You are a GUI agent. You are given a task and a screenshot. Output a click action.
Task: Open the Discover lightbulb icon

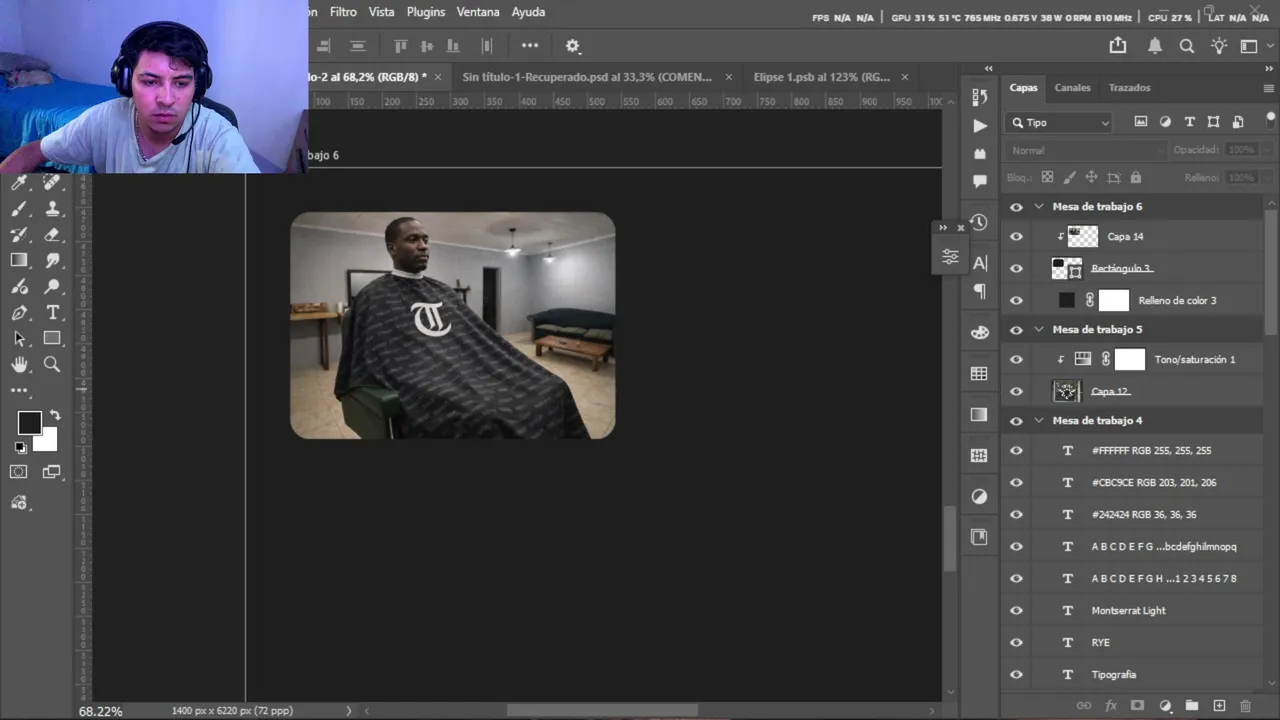pos(1218,45)
